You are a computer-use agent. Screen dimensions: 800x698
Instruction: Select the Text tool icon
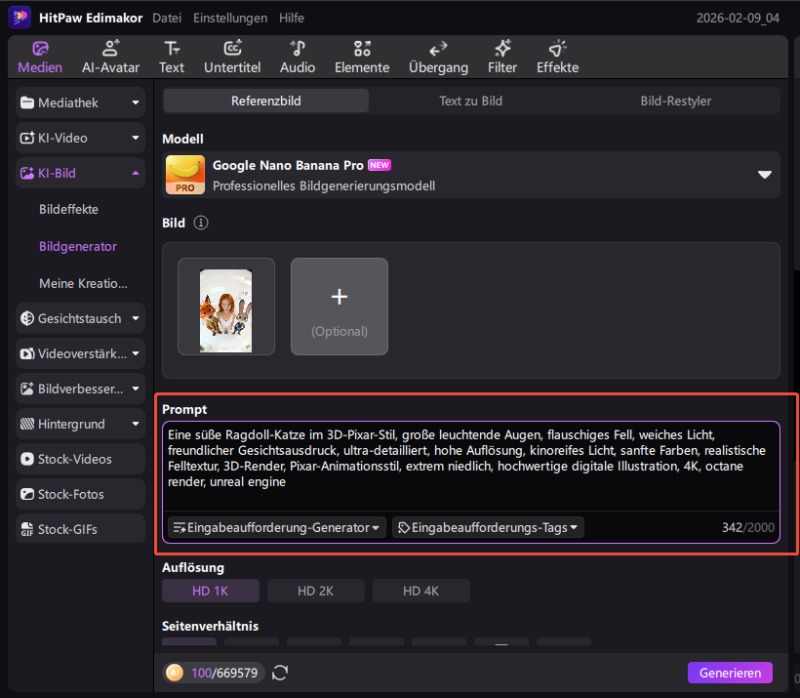tap(172, 57)
